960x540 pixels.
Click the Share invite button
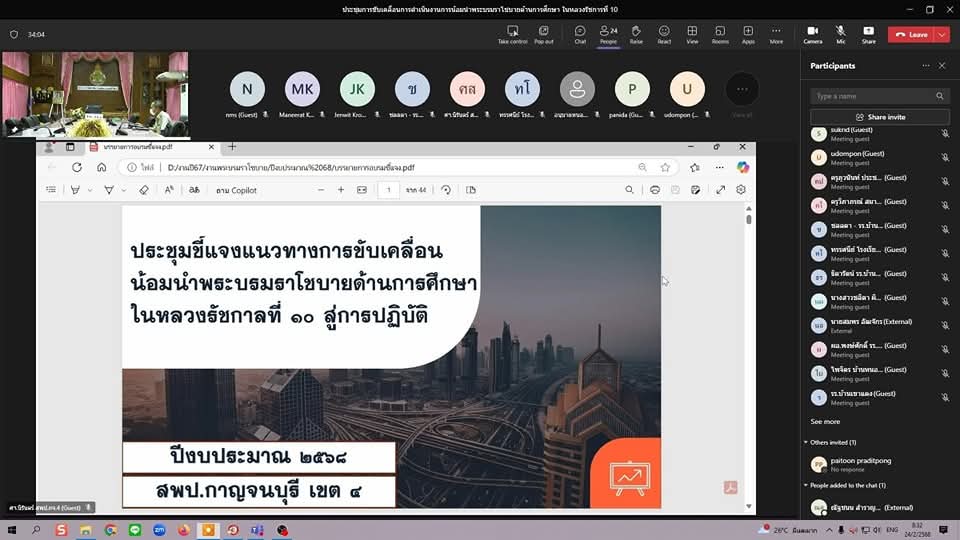coord(880,117)
